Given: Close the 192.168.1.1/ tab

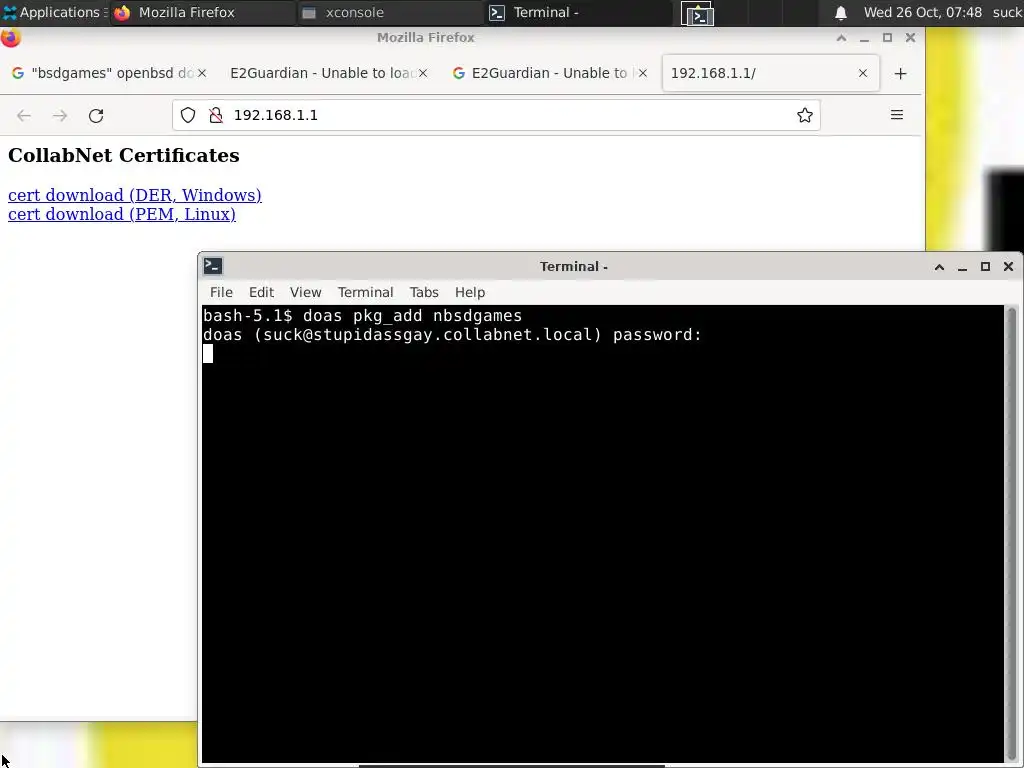Looking at the screenshot, I should [x=863, y=73].
